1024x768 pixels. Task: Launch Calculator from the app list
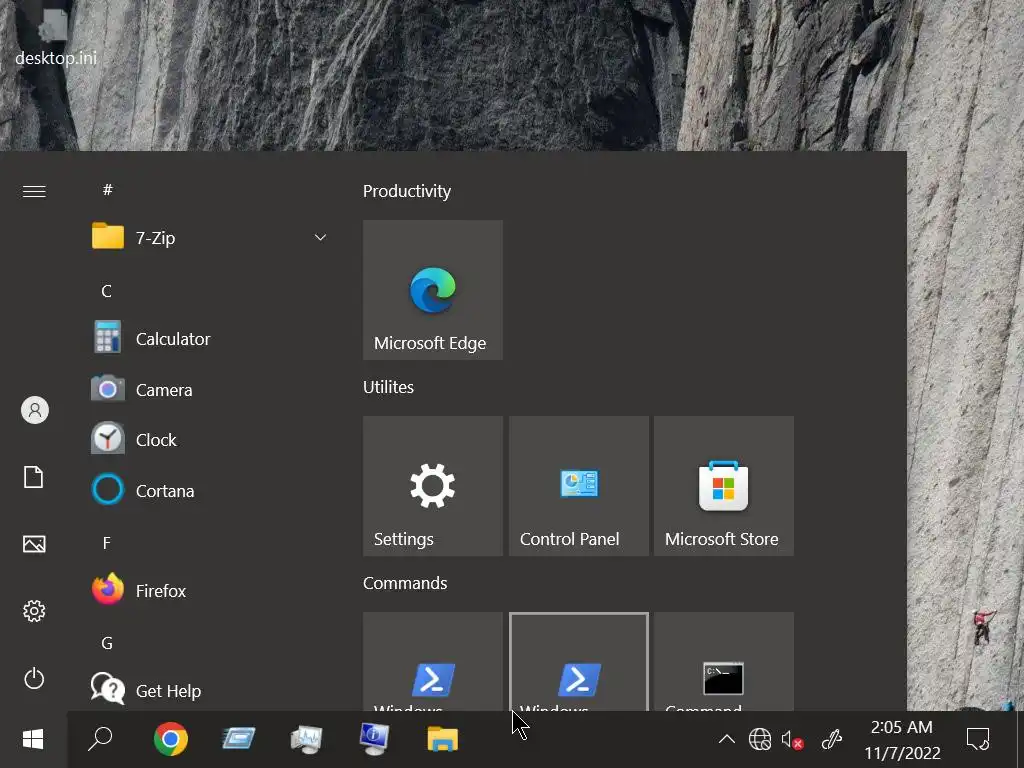pyautogui.click(x=209, y=339)
